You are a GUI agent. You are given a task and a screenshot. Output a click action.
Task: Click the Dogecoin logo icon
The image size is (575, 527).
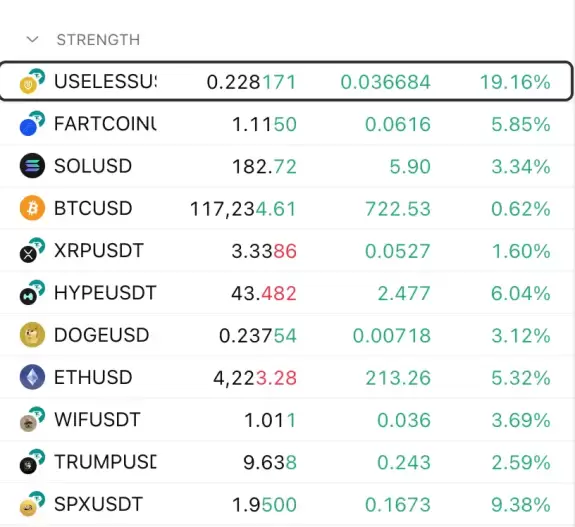point(32,335)
